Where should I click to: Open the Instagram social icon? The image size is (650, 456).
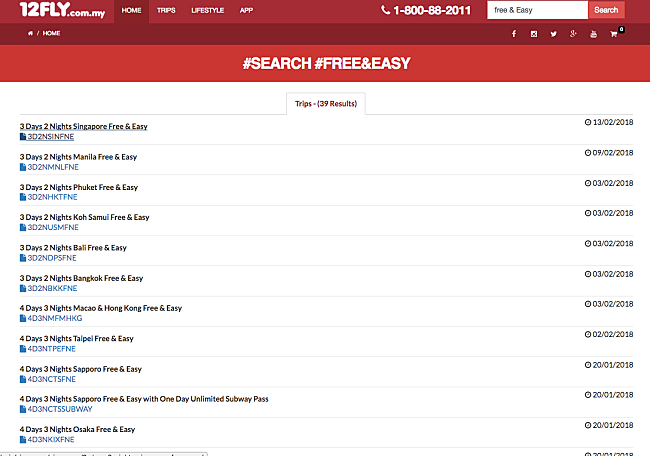click(x=534, y=34)
